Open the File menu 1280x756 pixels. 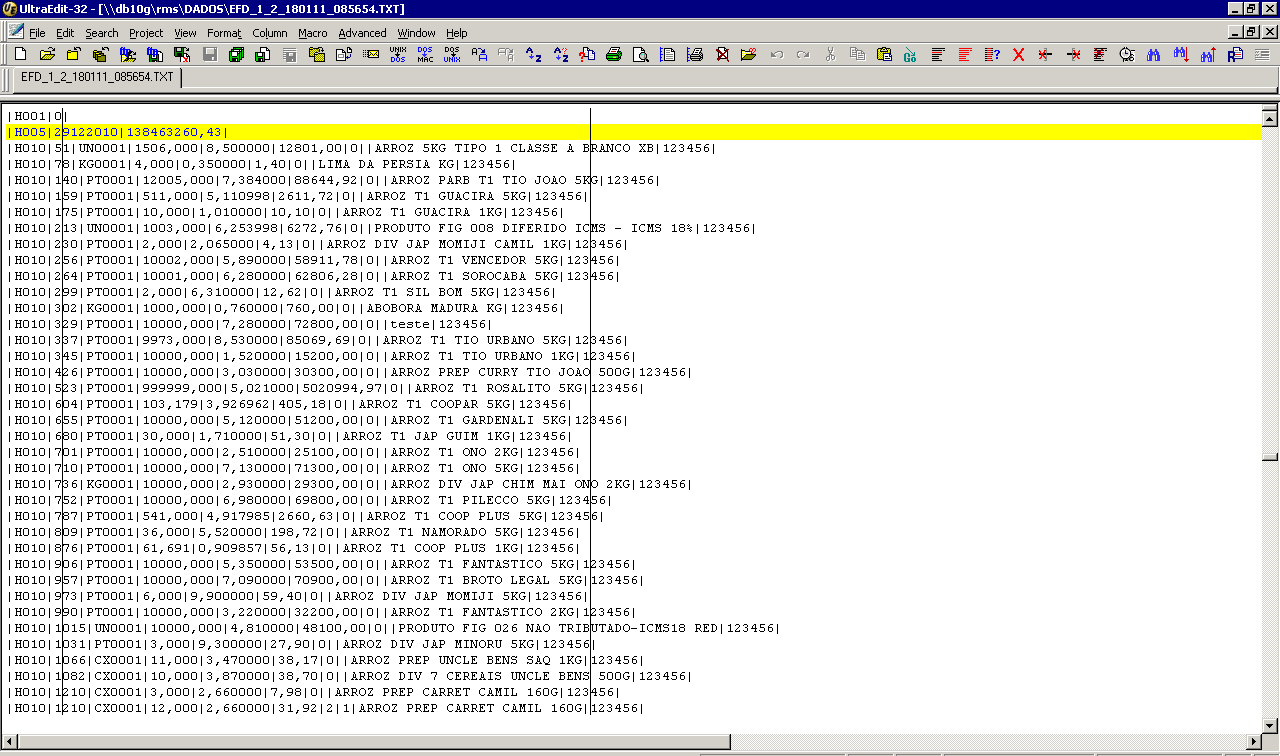tap(37, 33)
